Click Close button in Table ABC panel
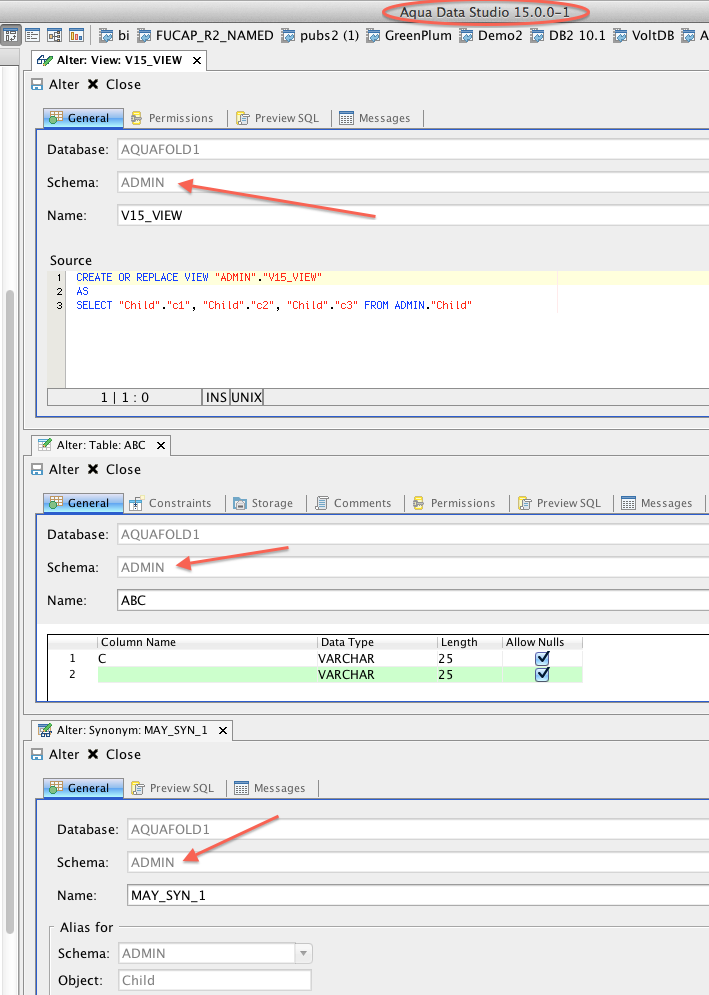 [114, 470]
